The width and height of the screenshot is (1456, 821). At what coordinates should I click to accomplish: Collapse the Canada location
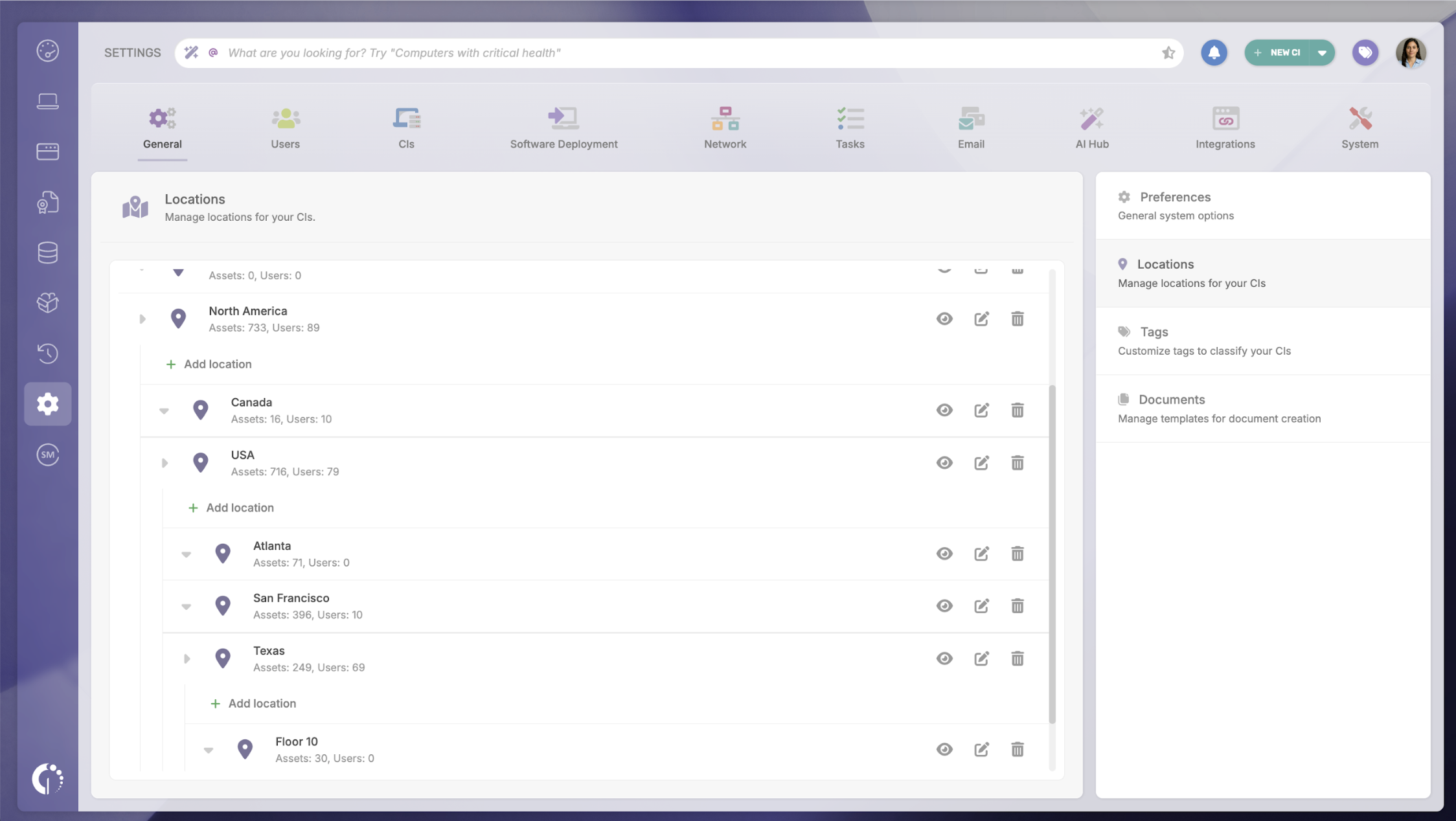(165, 410)
